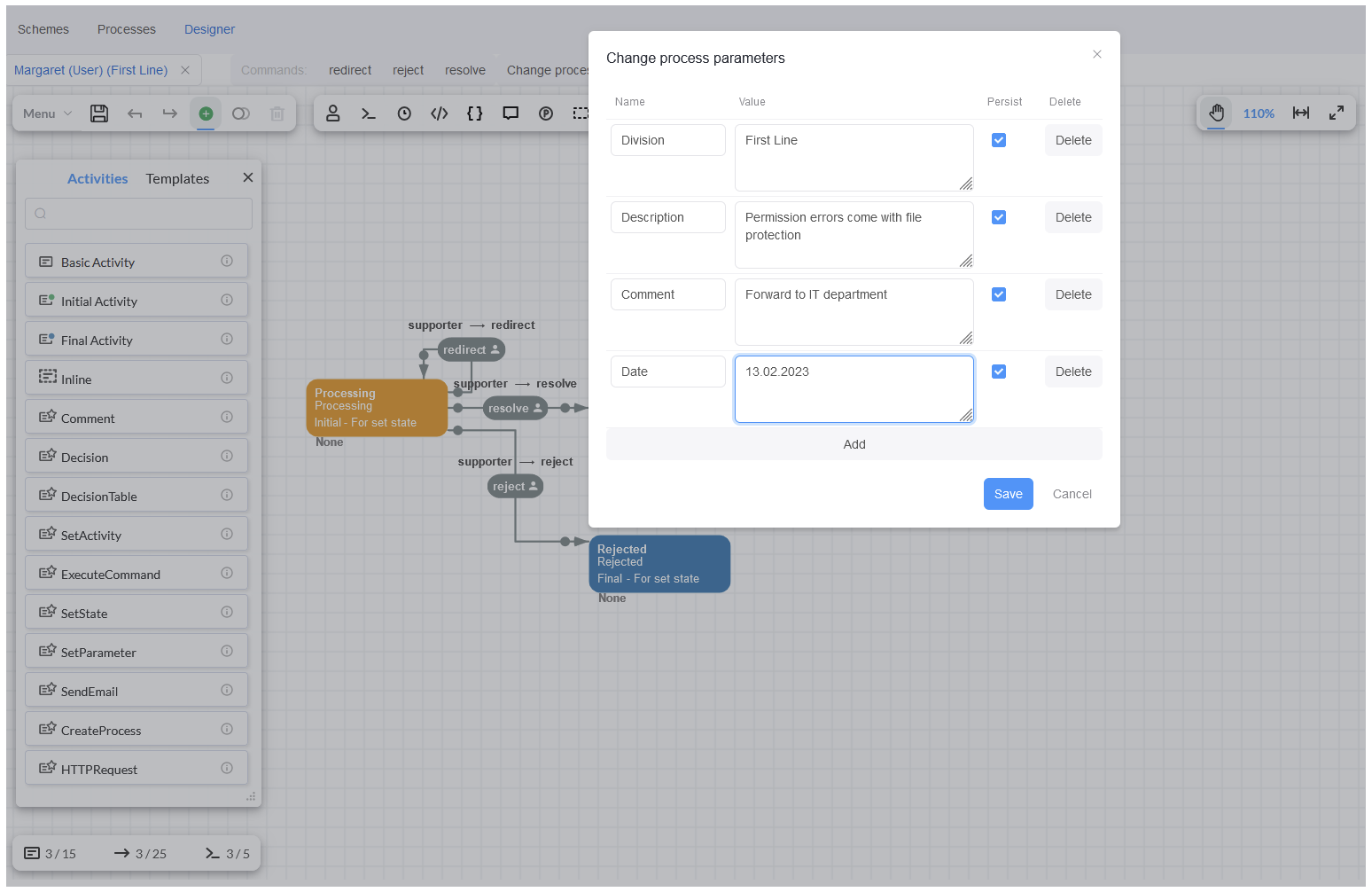Uncheck Persist for Description parameter
The image size is (1372, 892).
click(999, 217)
